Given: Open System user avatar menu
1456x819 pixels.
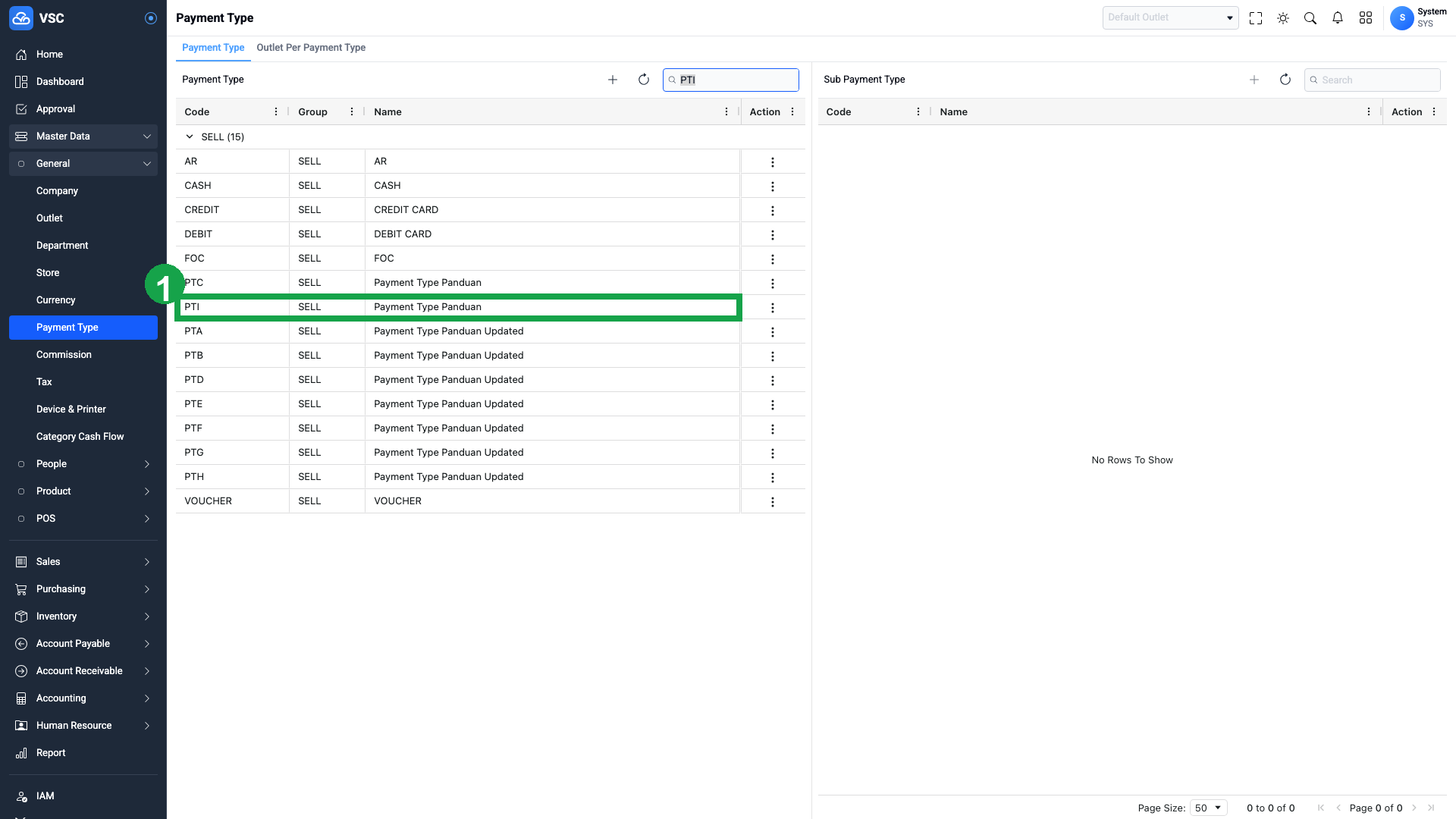Looking at the screenshot, I should [x=1402, y=17].
